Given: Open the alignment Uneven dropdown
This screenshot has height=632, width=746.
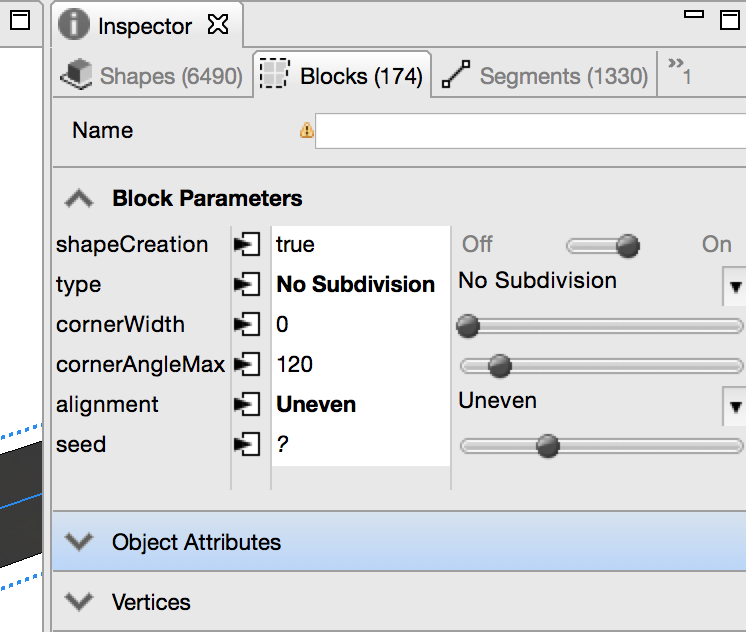Looking at the screenshot, I should tap(734, 406).
